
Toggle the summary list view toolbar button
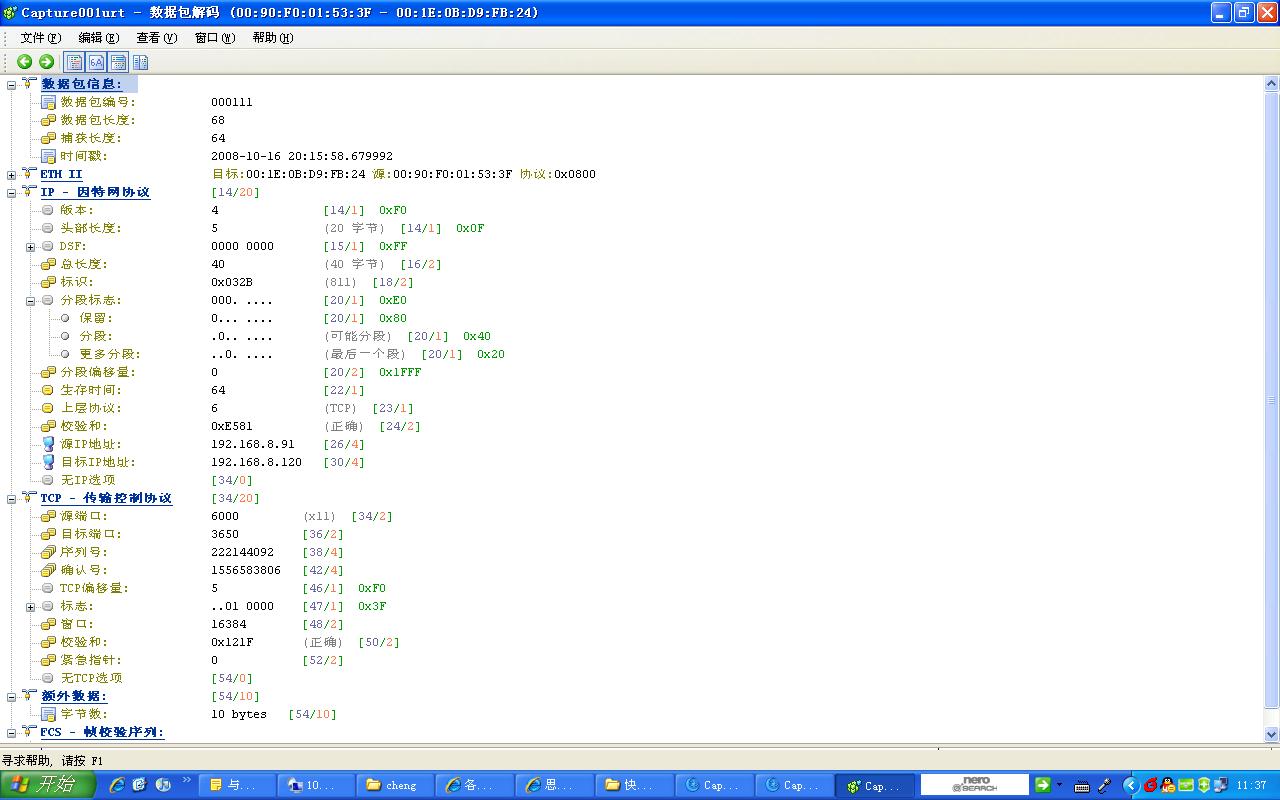click(118, 61)
